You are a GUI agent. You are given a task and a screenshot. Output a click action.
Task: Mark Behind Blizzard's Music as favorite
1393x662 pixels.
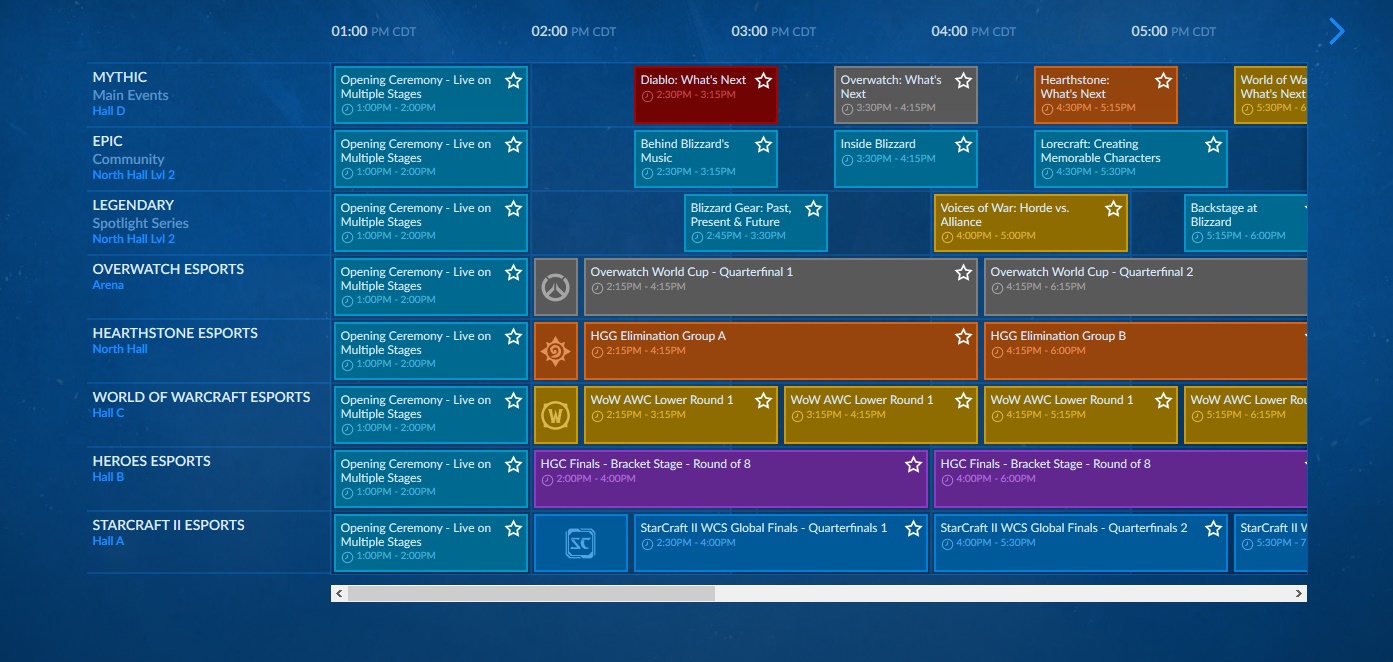(x=763, y=144)
